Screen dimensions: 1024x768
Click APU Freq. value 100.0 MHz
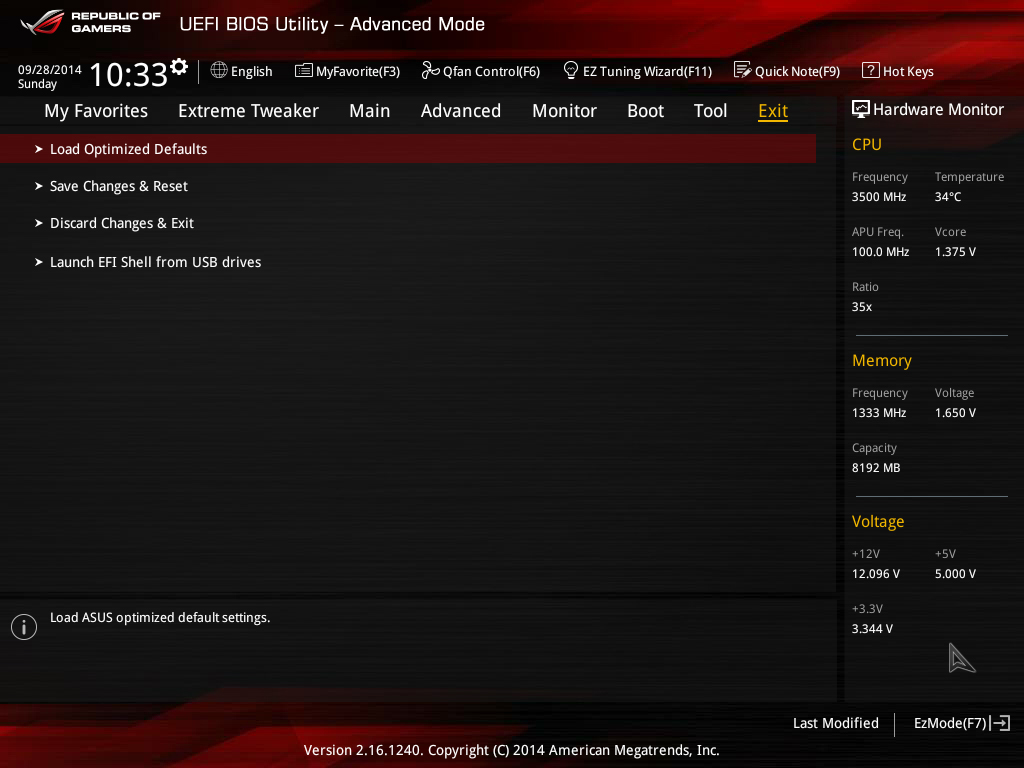[880, 251]
